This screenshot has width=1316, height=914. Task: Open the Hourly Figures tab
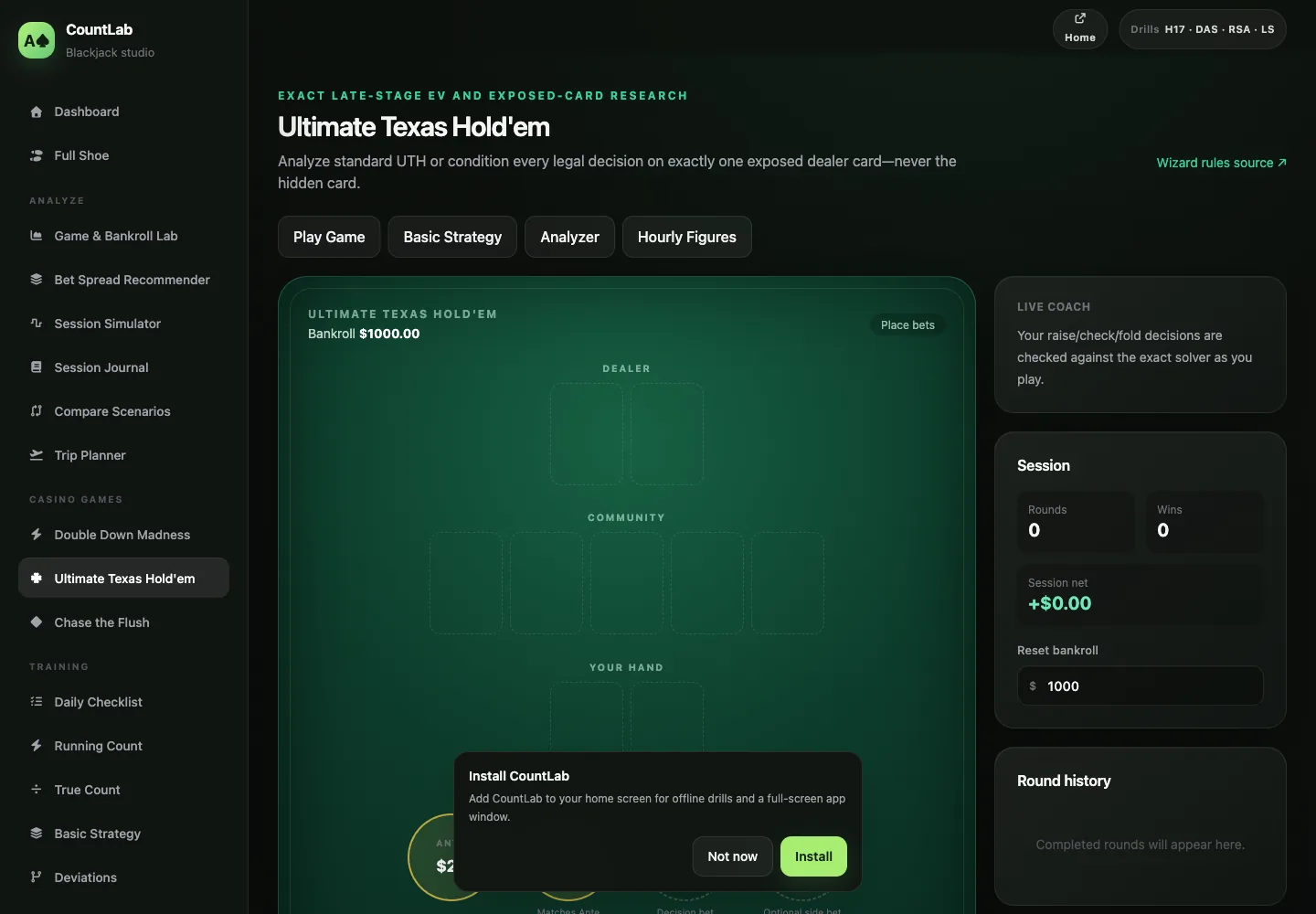[x=687, y=237]
